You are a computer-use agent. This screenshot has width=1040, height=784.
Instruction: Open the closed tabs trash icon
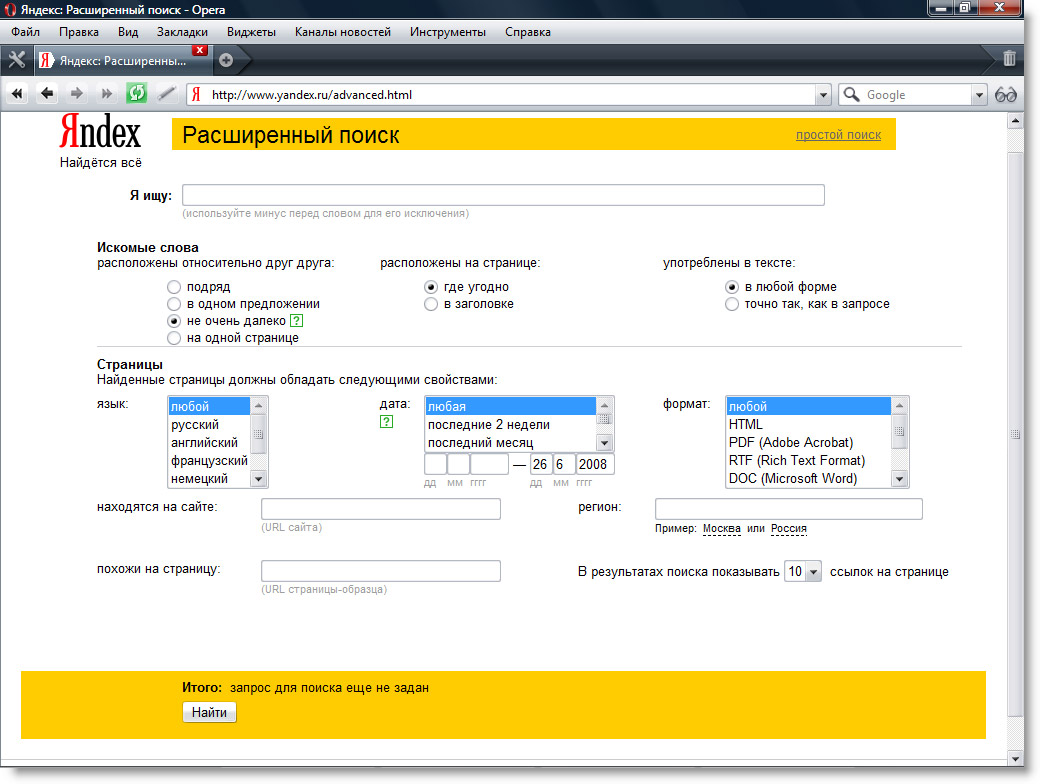pyautogui.click(x=1009, y=58)
